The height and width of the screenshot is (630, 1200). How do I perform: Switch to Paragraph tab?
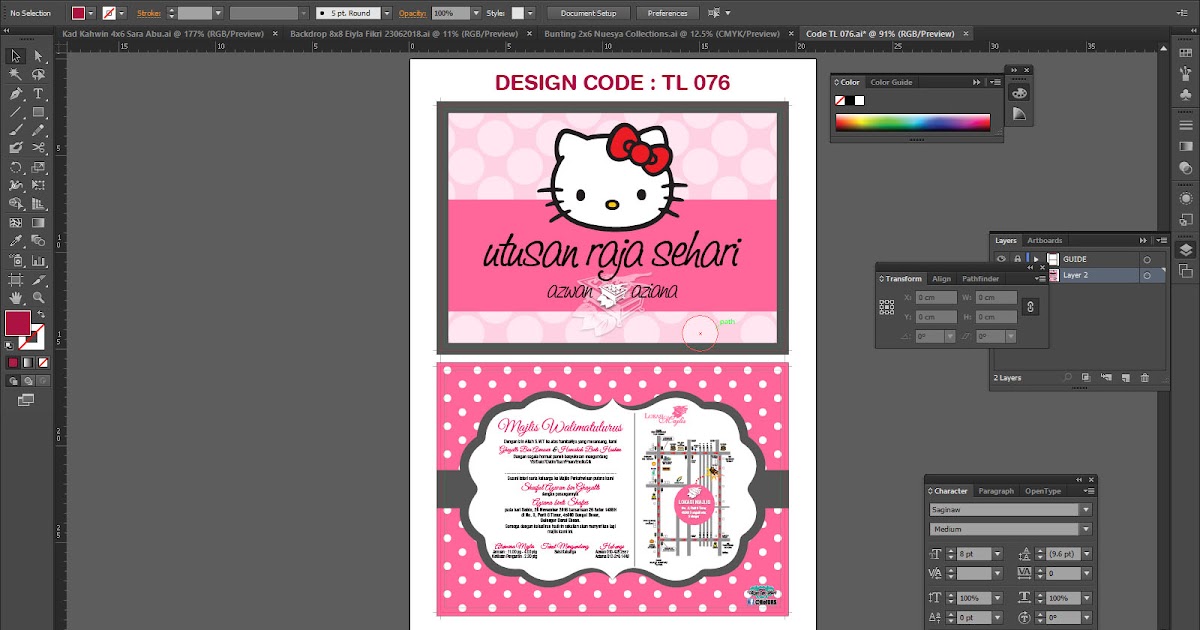coord(996,491)
